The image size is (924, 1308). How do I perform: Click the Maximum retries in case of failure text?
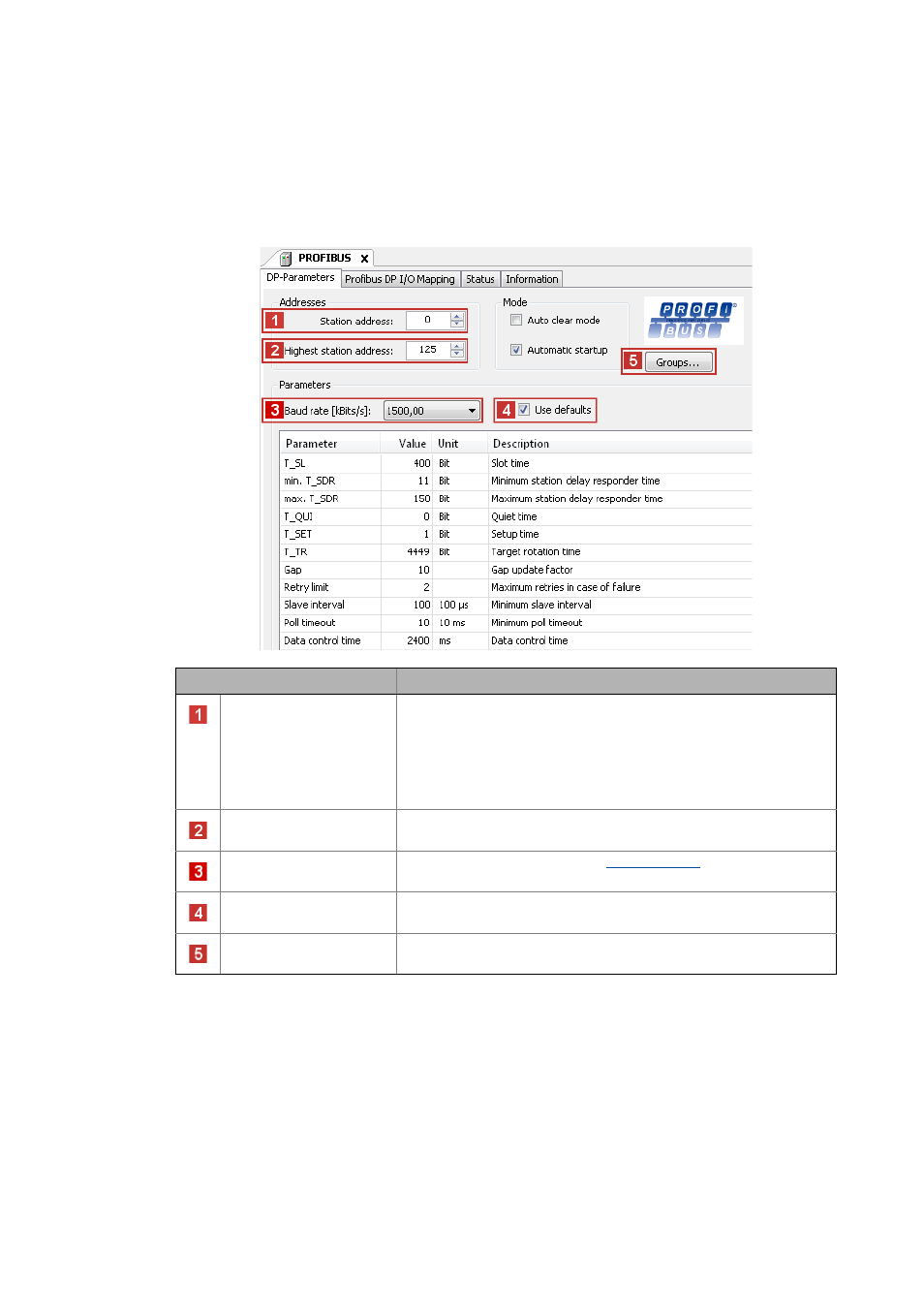tap(566, 587)
